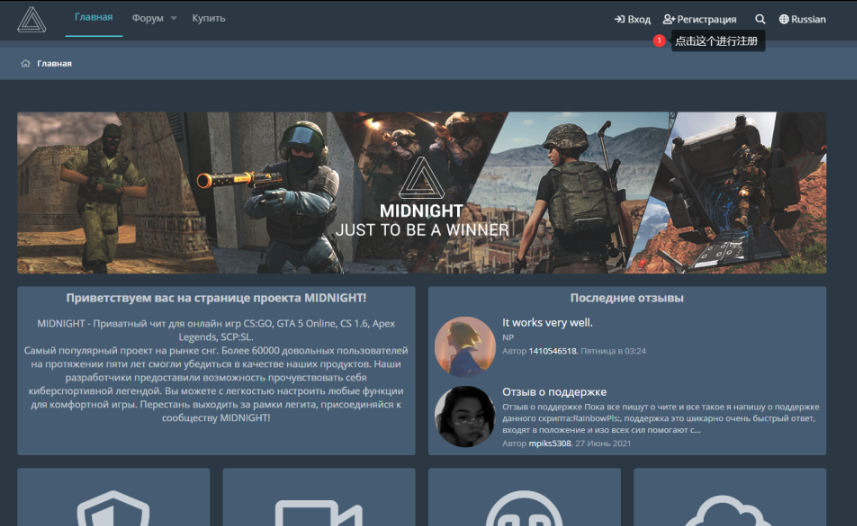Click the Вход login link
Image resolution: width=857 pixels, height=526 pixels.
pos(632,19)
